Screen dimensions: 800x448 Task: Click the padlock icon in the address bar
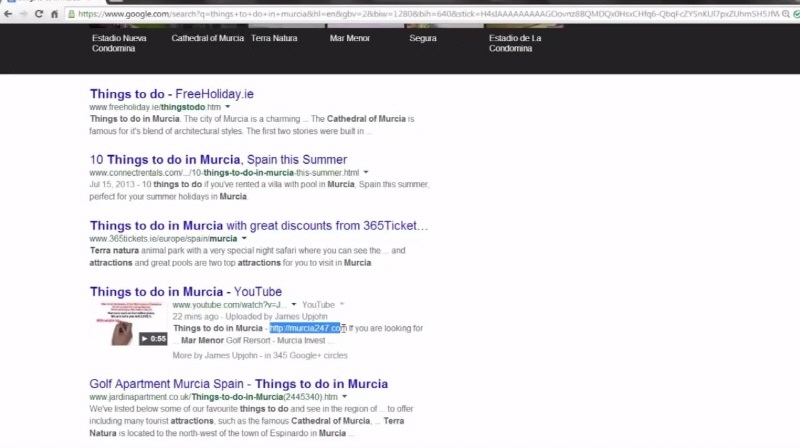coord(72,14)
